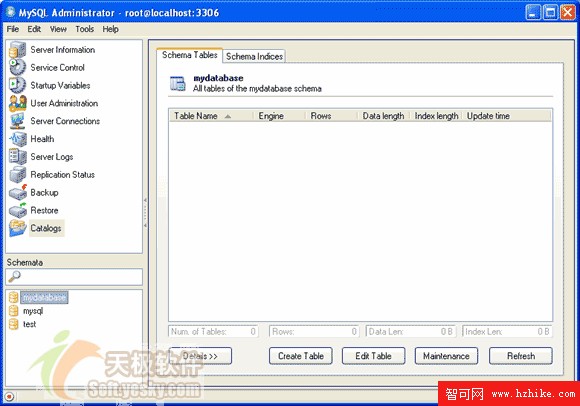Screen dimensions: 580x406
Task: Click the Catalogs folder icon
Action: [x=17, y=228]
